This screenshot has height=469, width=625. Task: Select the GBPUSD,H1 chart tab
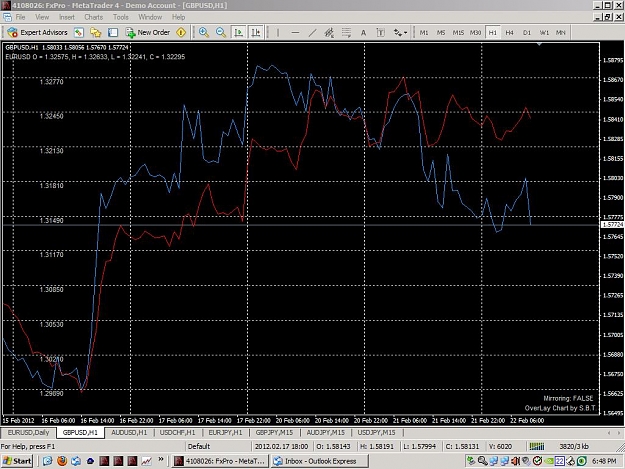pyautogui.click(x=80, y=433)
